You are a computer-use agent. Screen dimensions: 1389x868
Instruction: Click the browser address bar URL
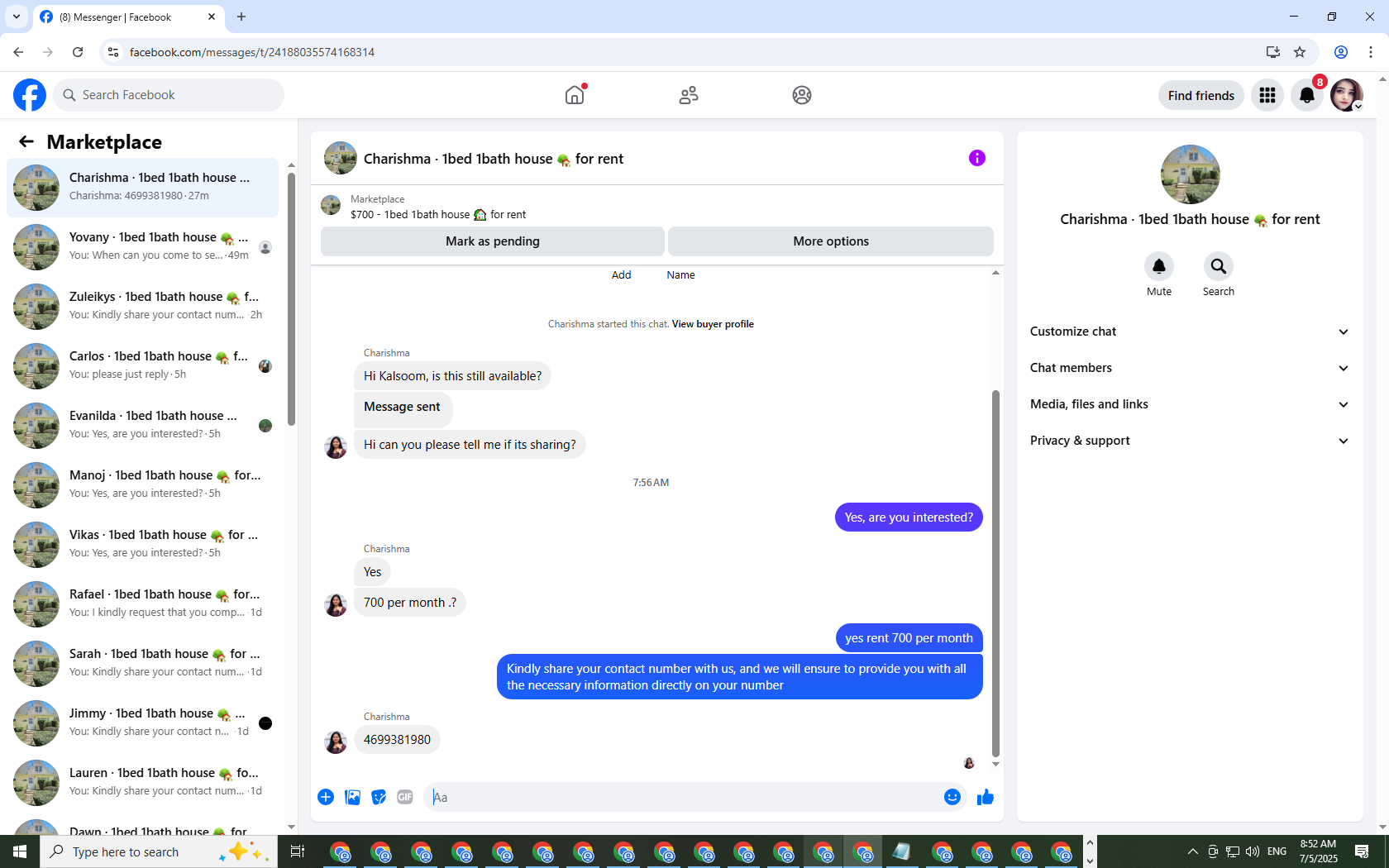(252, 52)
